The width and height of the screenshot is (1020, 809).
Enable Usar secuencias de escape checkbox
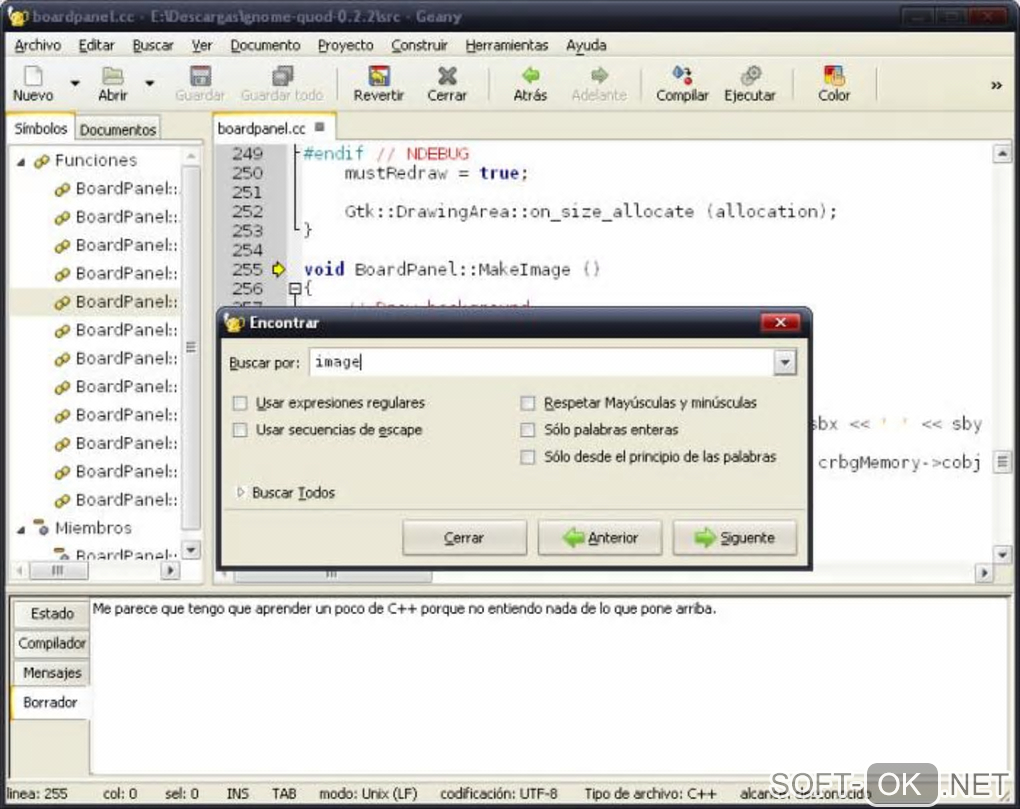click(240, 430)
